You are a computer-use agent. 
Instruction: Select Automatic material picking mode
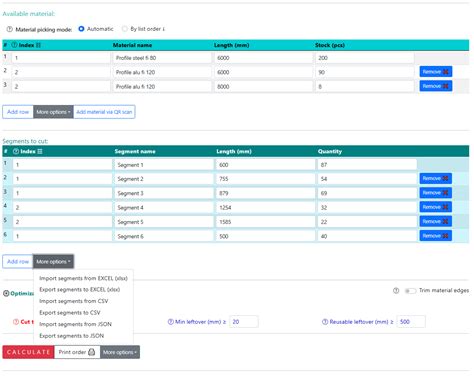tap(81, 29)
